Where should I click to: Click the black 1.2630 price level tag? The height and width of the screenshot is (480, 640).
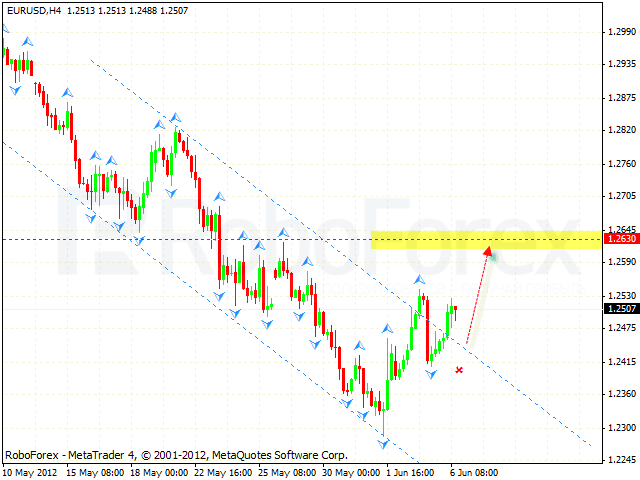tap(621, 239)
